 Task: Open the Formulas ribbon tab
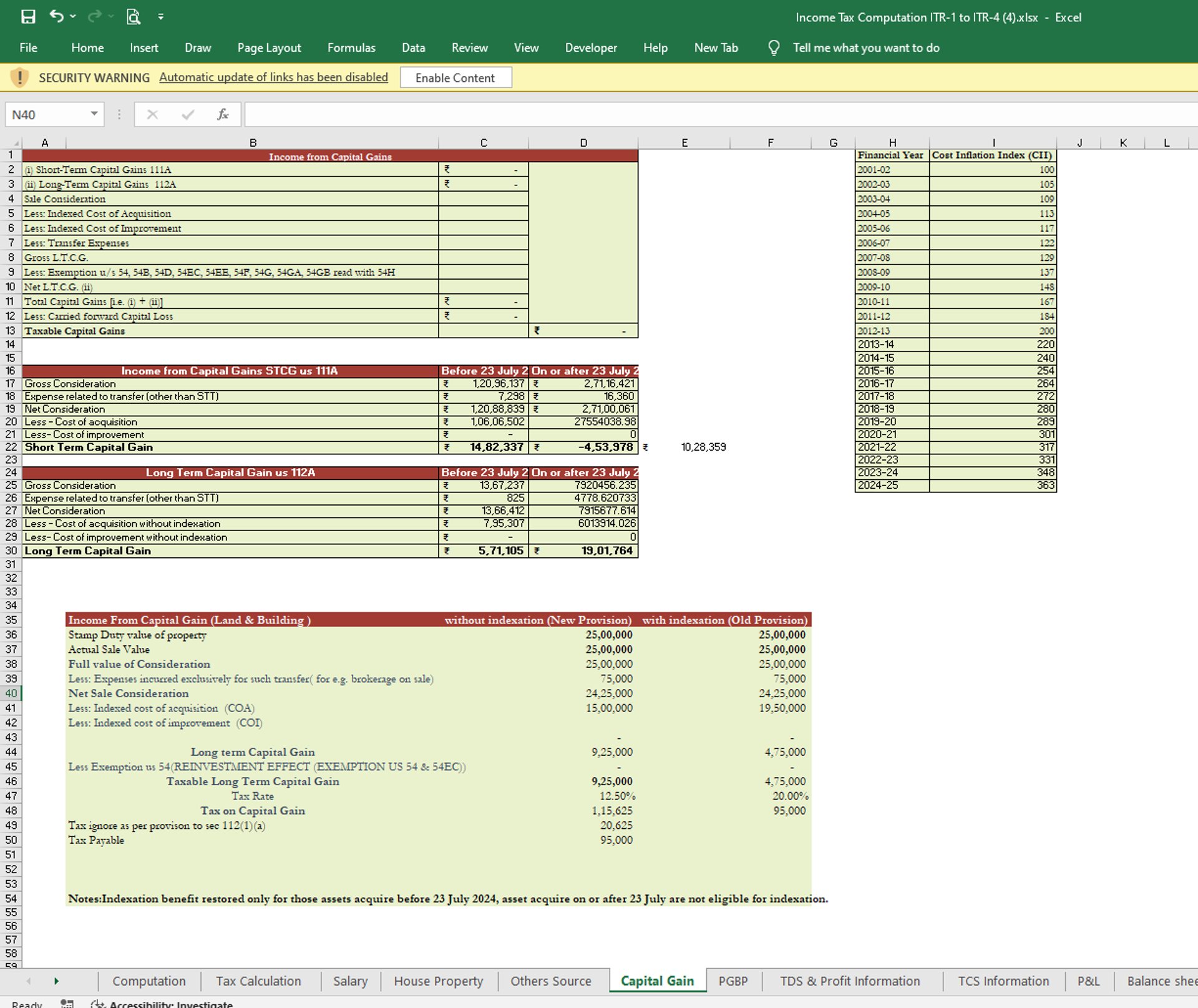[x=351, y=48]
